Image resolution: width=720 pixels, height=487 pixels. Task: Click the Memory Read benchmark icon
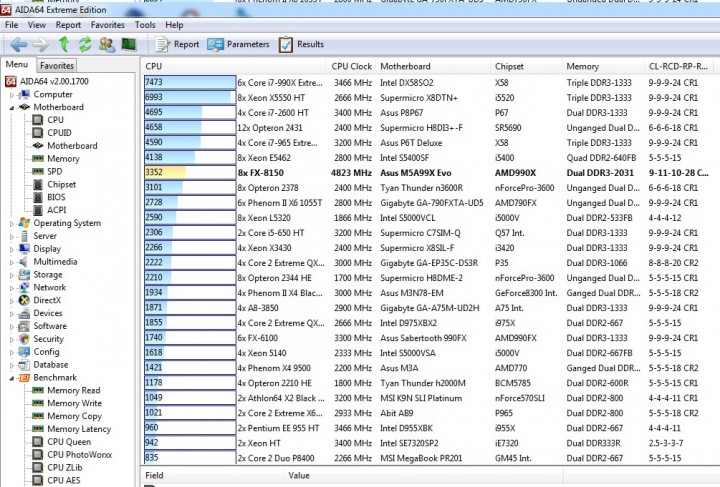point(38,390)
